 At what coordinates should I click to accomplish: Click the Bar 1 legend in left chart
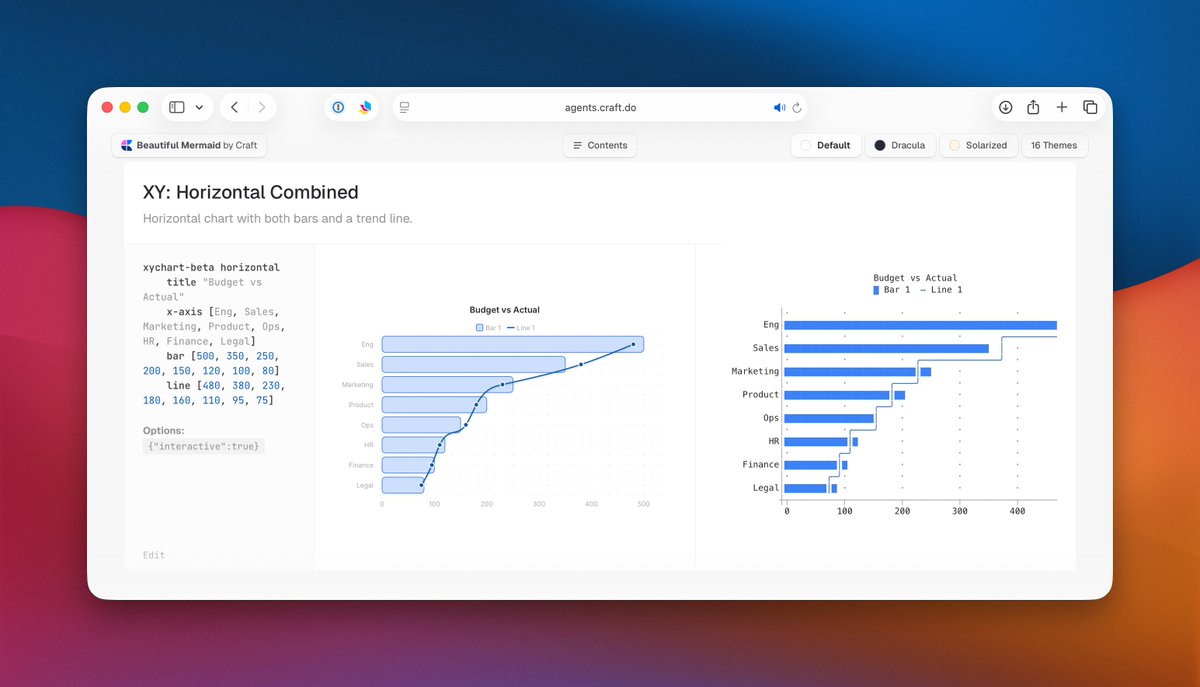(x=488, y=328)
